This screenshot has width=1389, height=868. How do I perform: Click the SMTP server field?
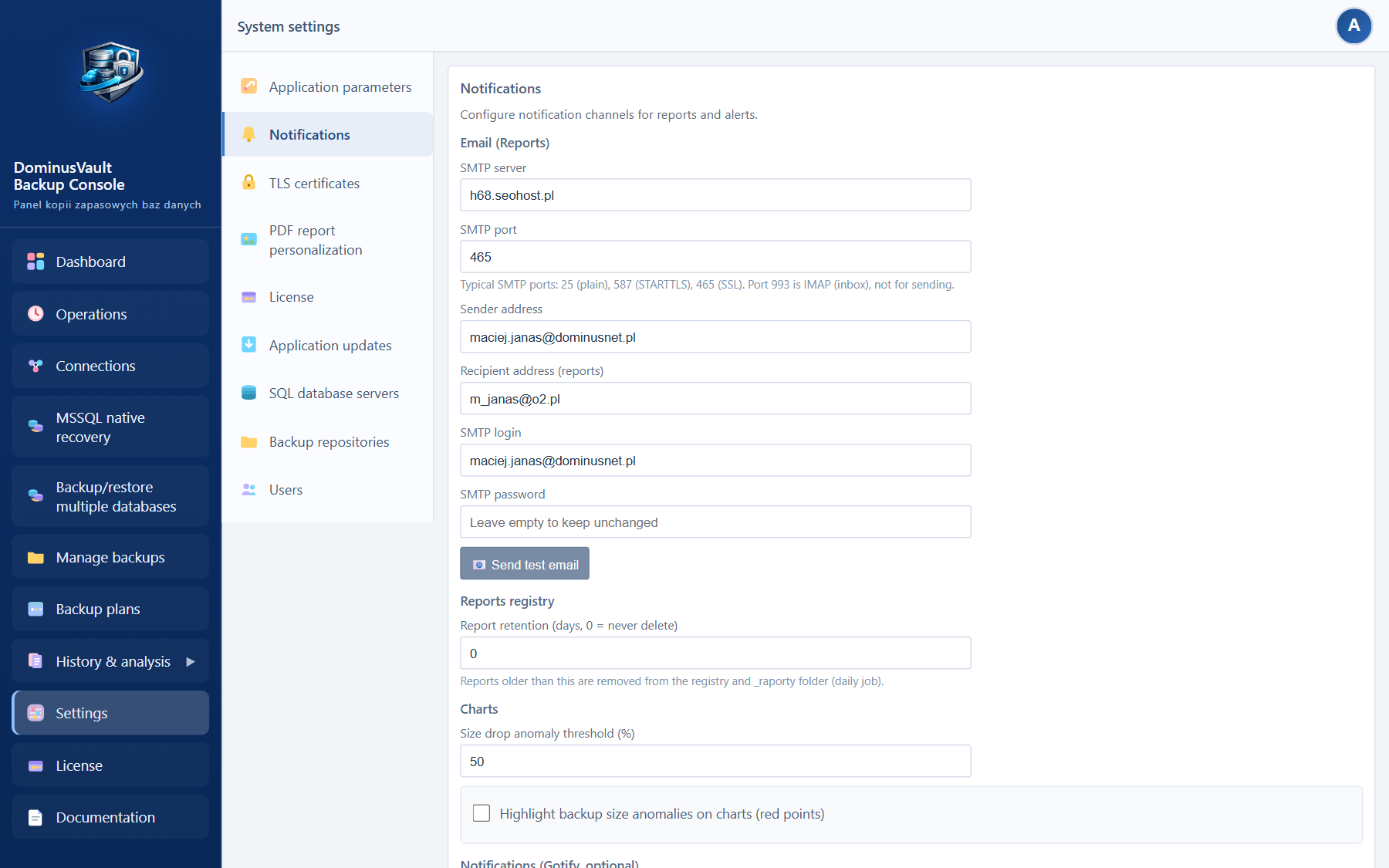(715, 194)
